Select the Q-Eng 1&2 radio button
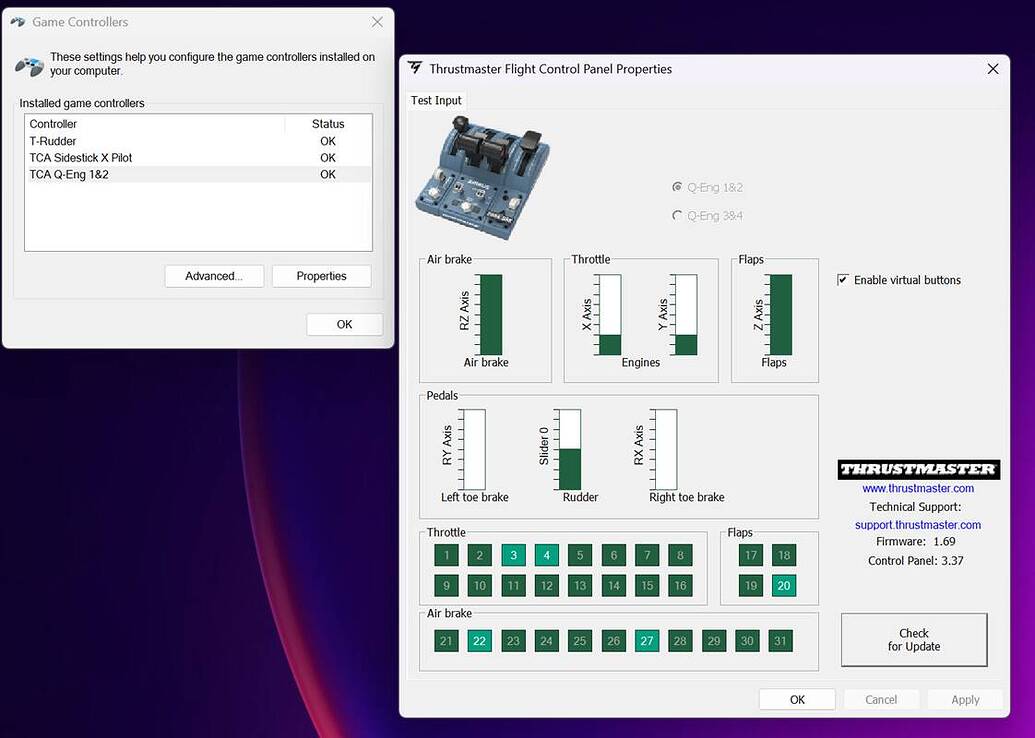Image resolution: width=1035 pixels, height=738 pixels. (677, 187)
